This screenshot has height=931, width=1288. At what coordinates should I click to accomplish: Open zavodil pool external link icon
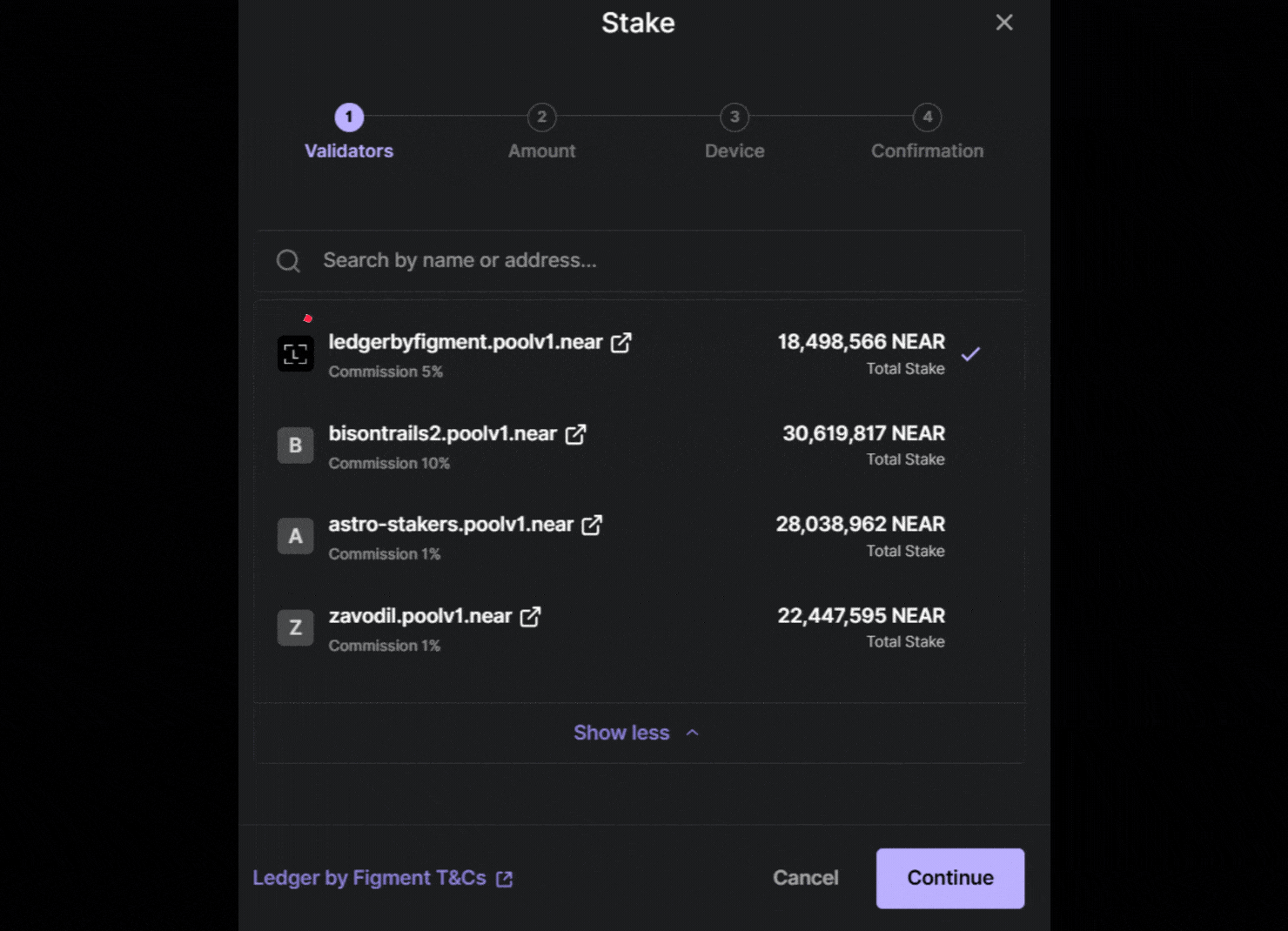(531, 616)
